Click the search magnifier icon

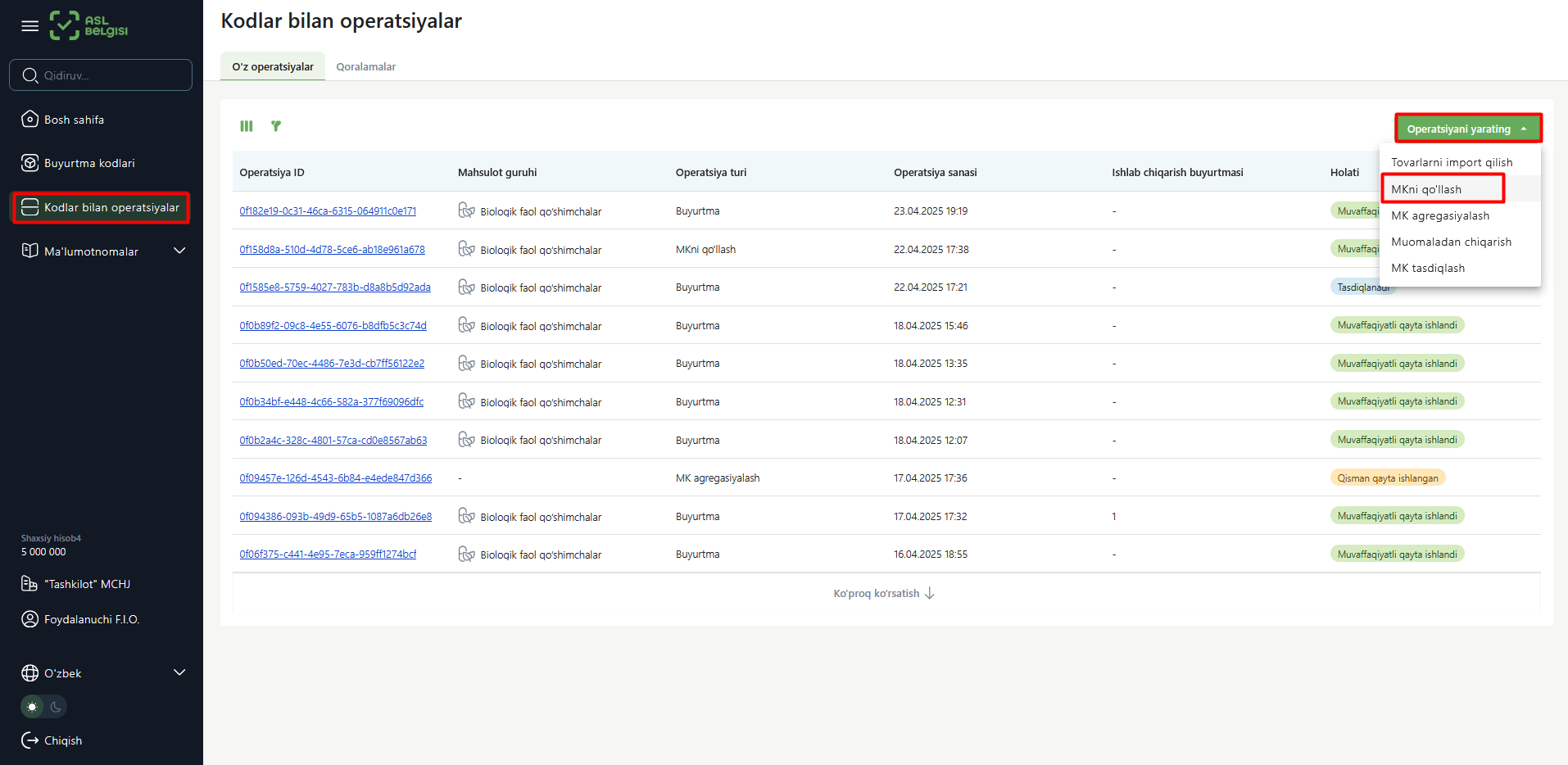30,75
